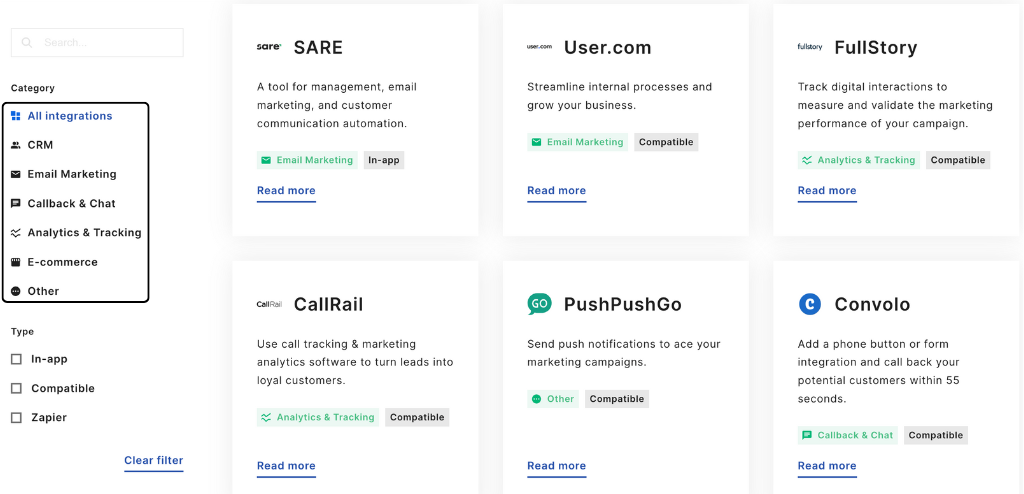The height and width of the screenshot is (494, 1024).
Task: Click the Clear filter link
Action: coord(153,460)
